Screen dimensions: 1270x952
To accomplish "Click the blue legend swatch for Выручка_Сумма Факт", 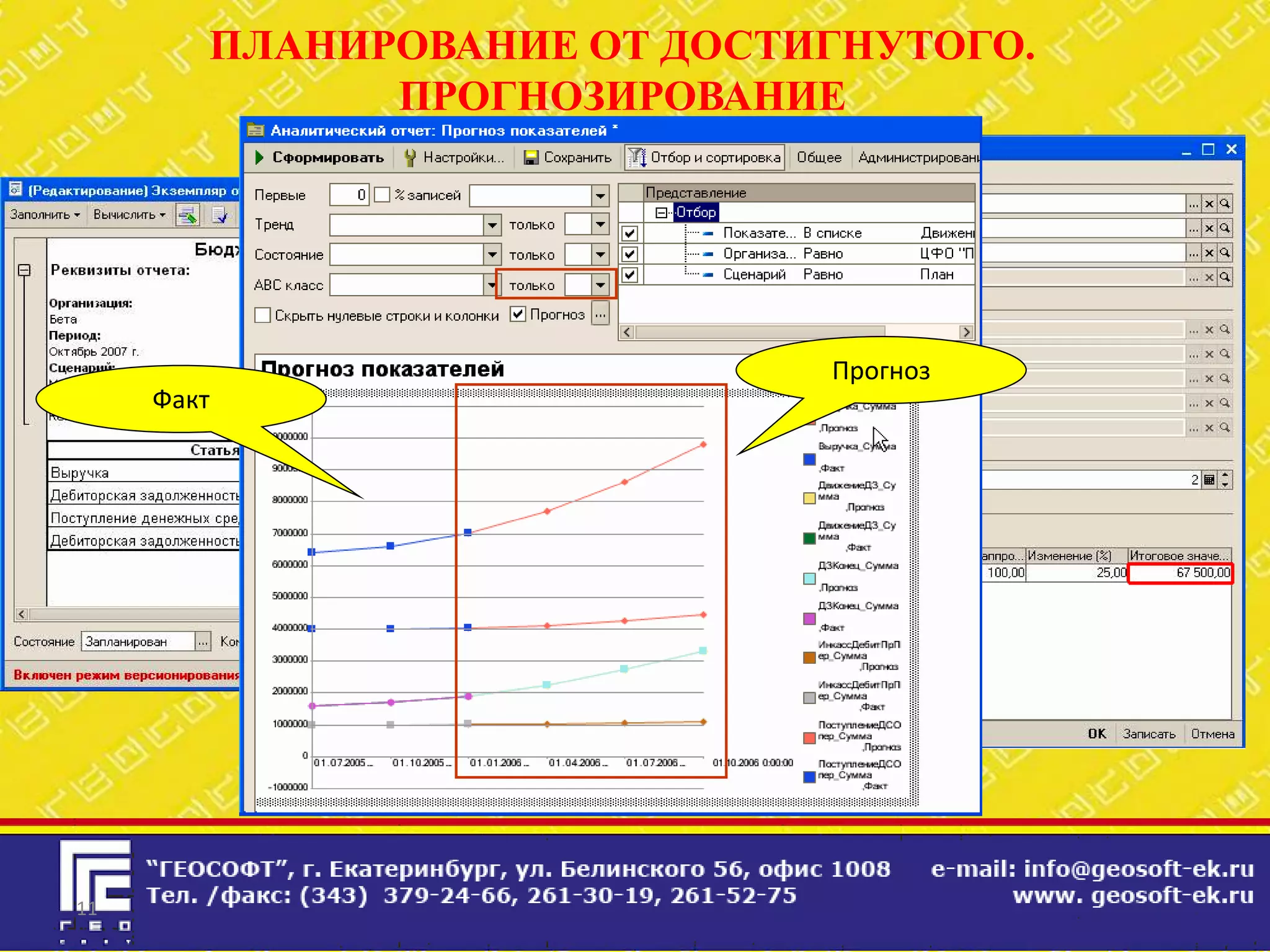I will coord(809,459).
